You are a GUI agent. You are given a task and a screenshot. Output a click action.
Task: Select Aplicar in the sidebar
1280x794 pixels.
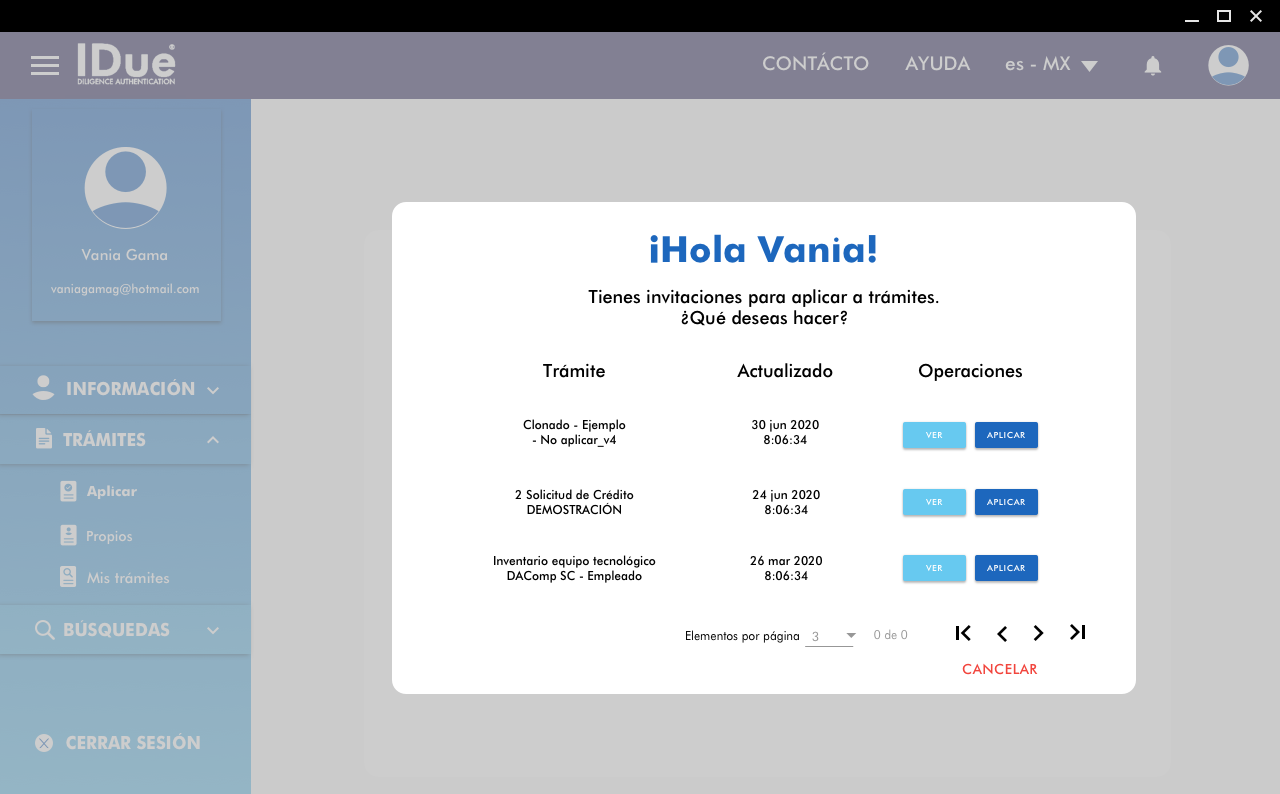[x=111, y=491]
